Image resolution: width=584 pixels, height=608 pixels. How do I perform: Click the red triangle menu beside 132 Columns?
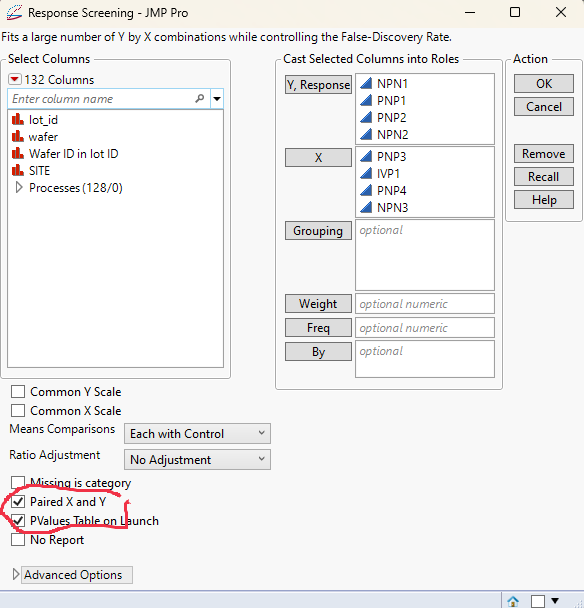(15, 79)
